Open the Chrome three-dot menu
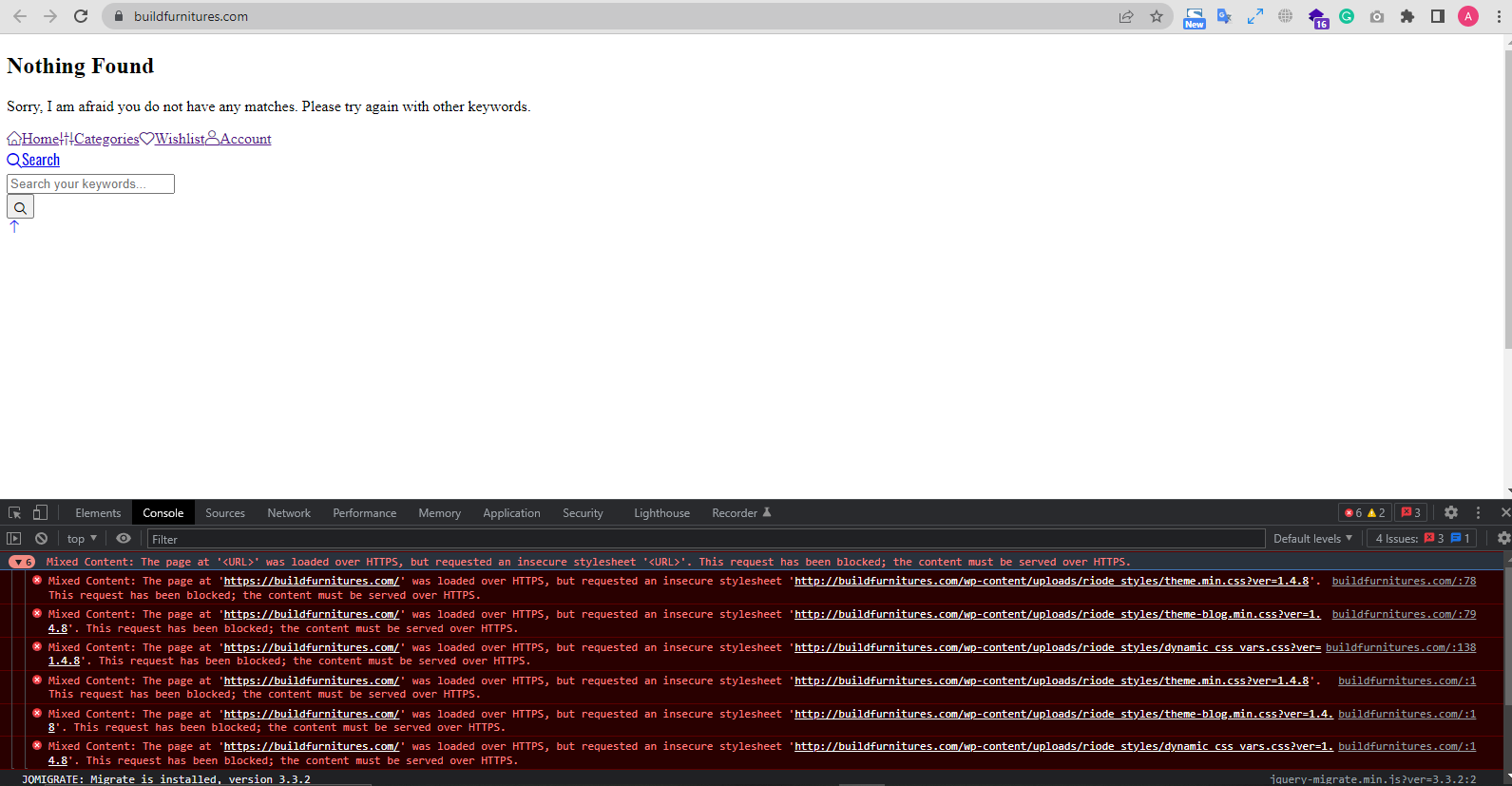Viewport: 1512px width, 786px height. point(1499,16)
